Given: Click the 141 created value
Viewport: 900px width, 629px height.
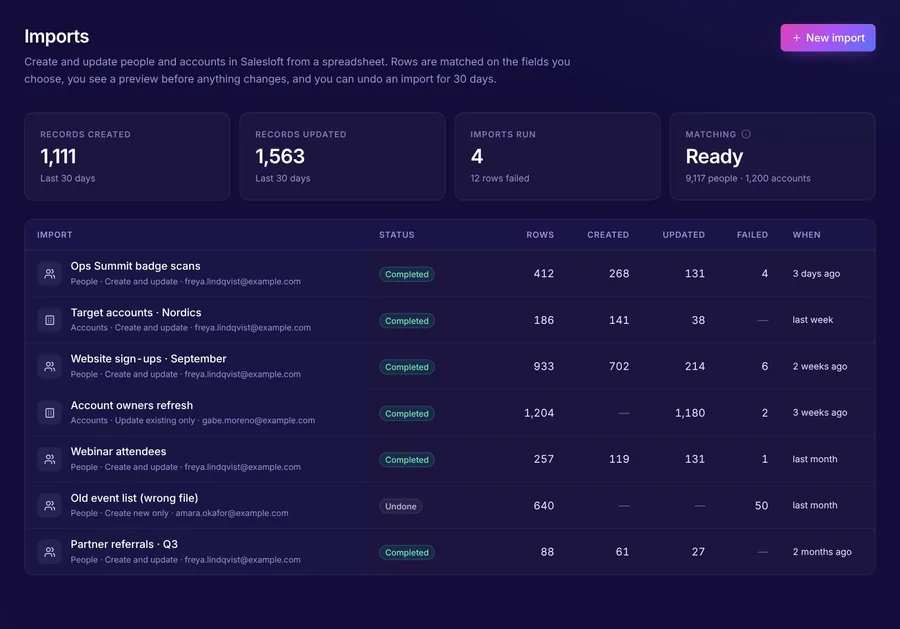Looking at the screenshot, I should pos(619,320).
